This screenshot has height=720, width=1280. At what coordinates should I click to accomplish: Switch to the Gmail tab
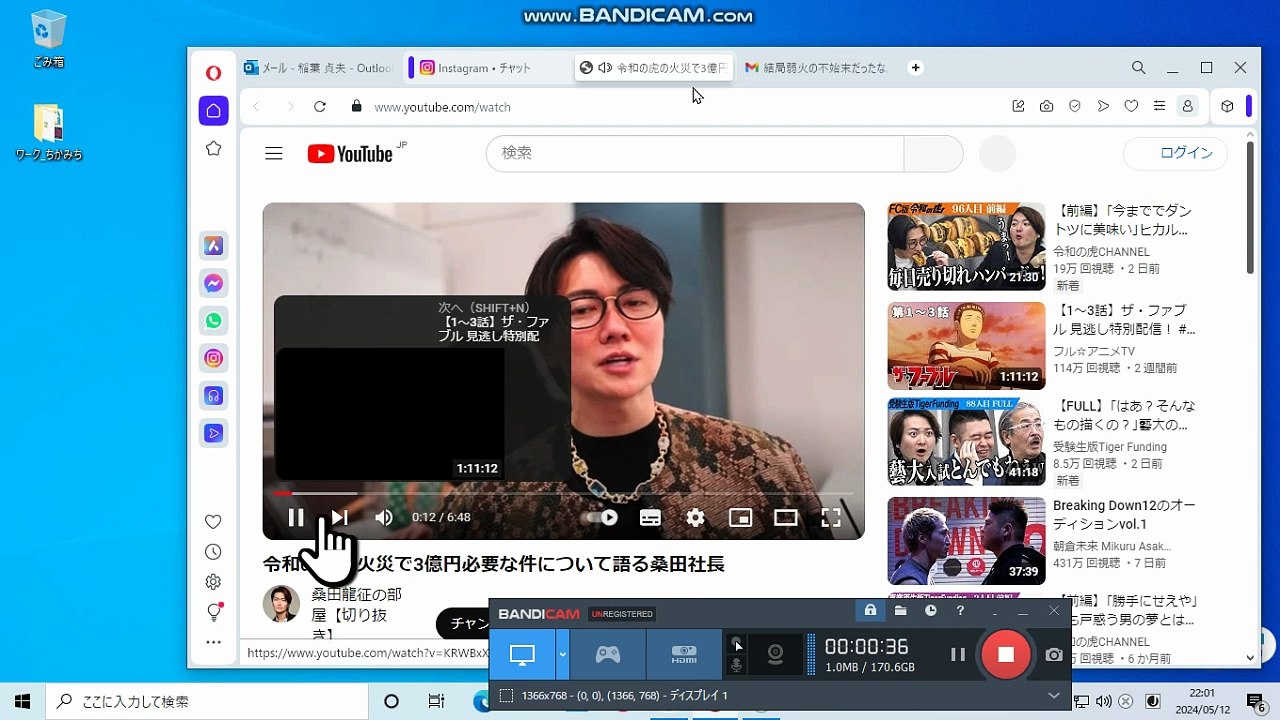pyautogui.click(x=817, y=68)
